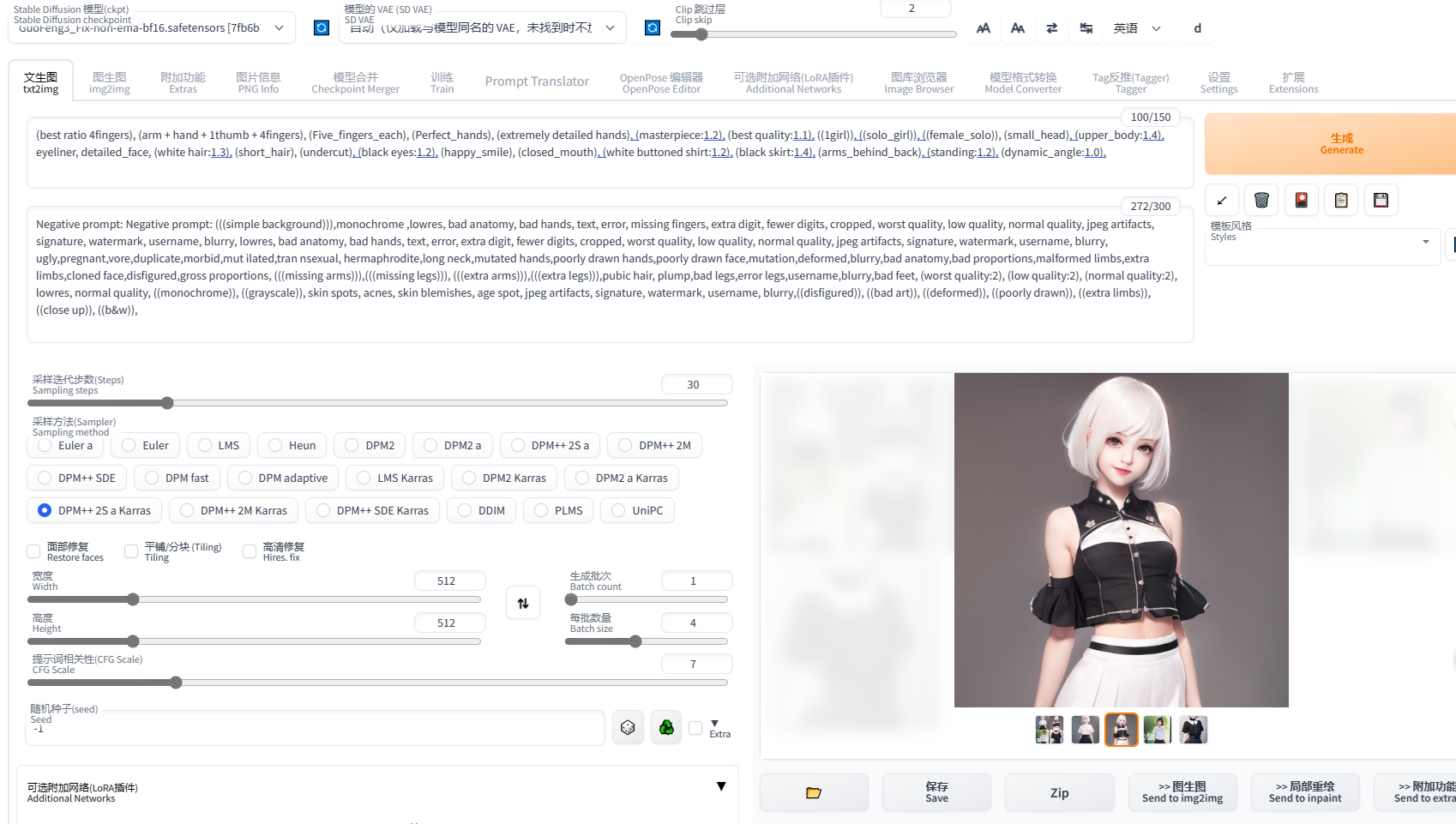Swap width and height values
The image size is (1456, 824).
point(523,603)
